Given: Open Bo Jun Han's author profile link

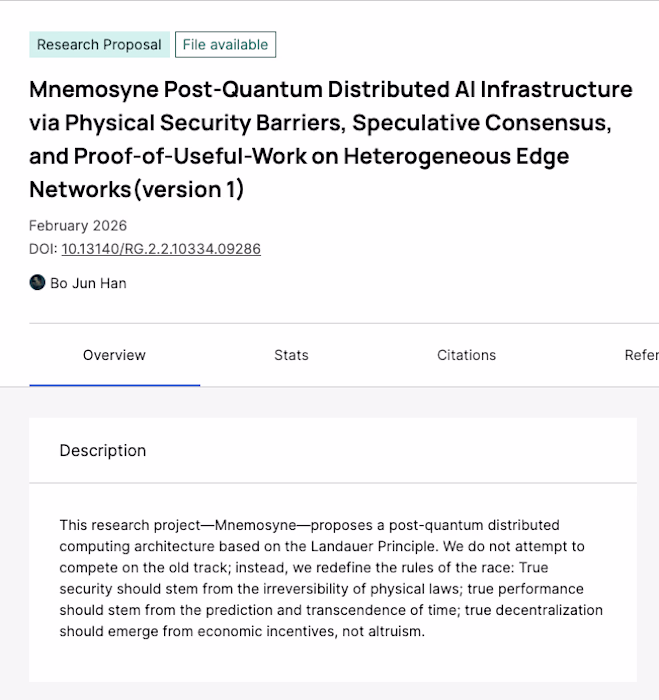Looking at the screenshot, I should tap(88, 283).
